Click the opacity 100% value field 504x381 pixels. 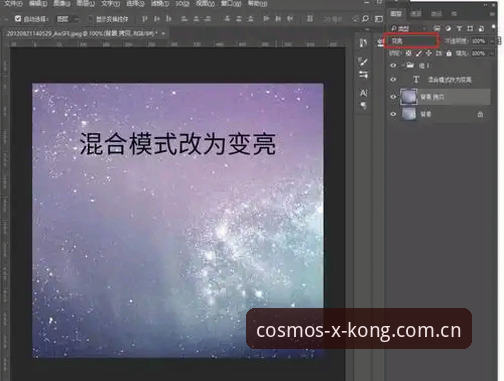tap(479, 41)
